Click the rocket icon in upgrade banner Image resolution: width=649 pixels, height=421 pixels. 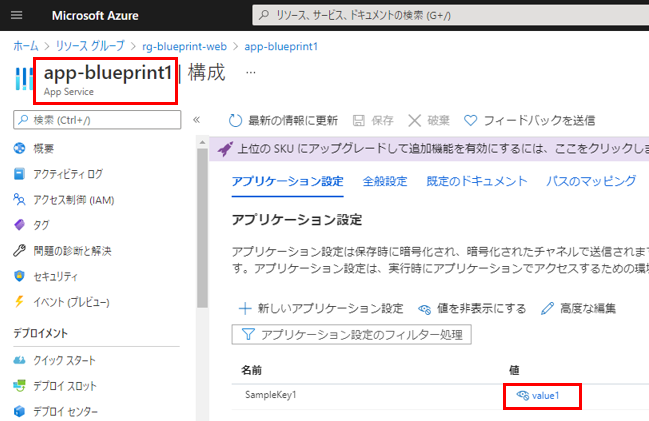coord(225,149)
